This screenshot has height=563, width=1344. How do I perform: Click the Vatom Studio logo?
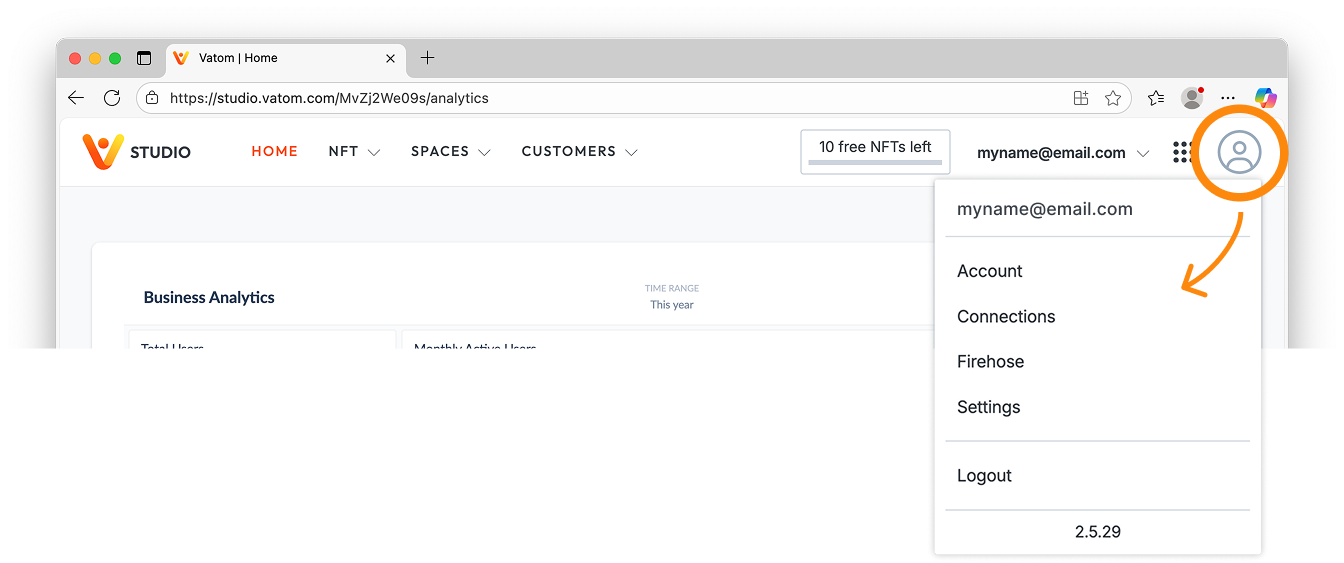(x=136, y=152)
